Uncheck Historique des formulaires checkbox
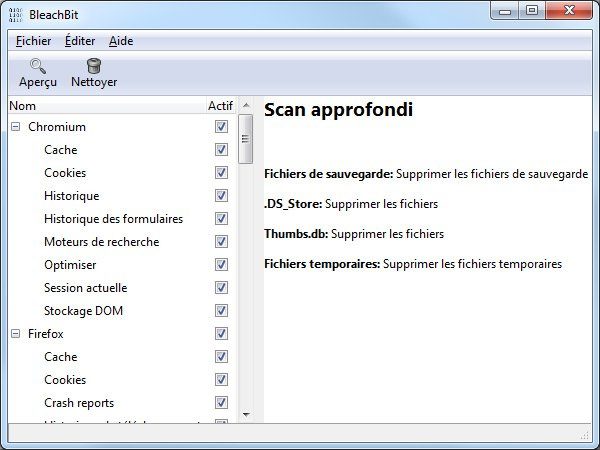 pyautogui.click(x=221, y=218)
